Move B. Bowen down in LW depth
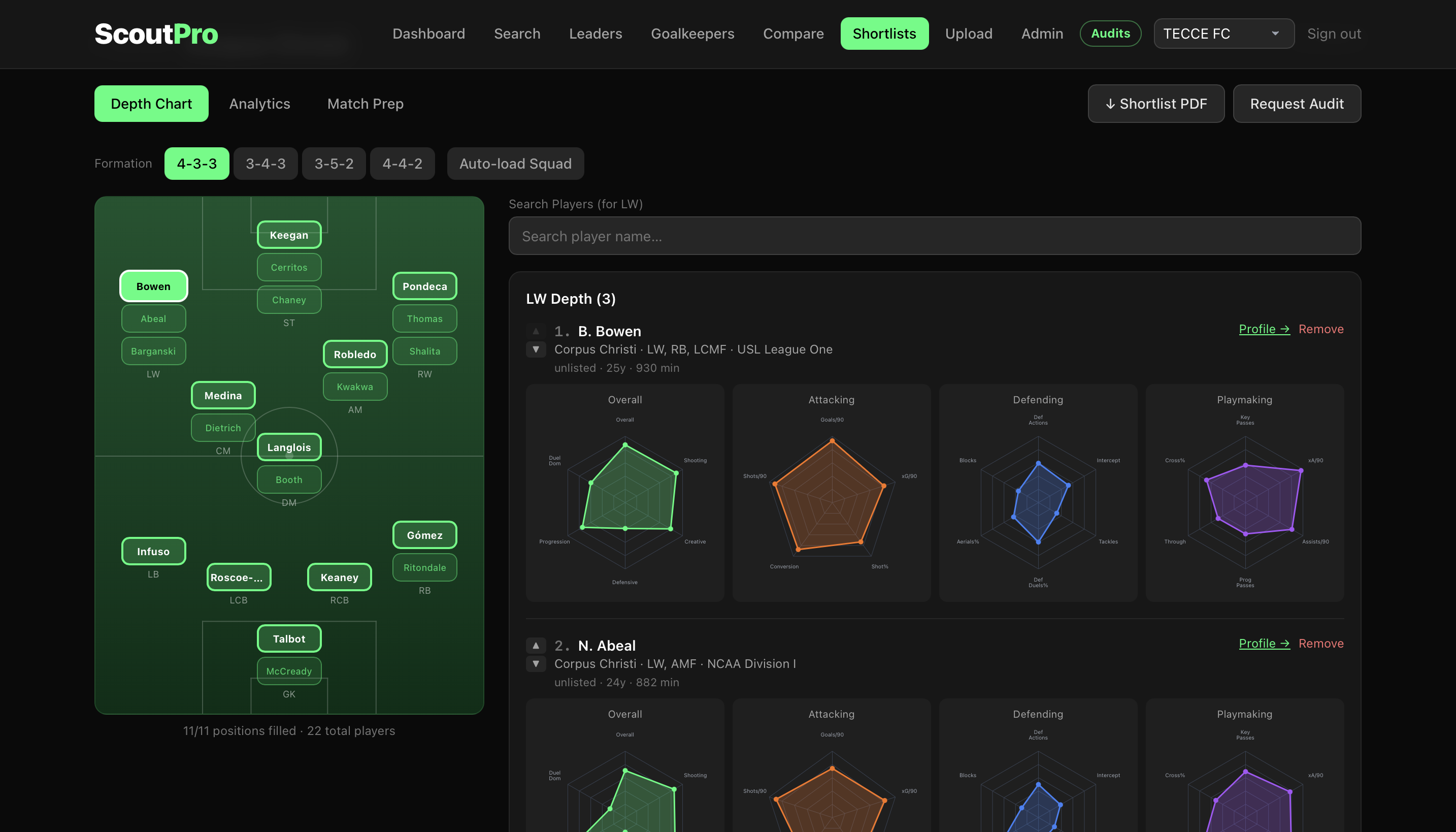 click(x=536, y=349)
